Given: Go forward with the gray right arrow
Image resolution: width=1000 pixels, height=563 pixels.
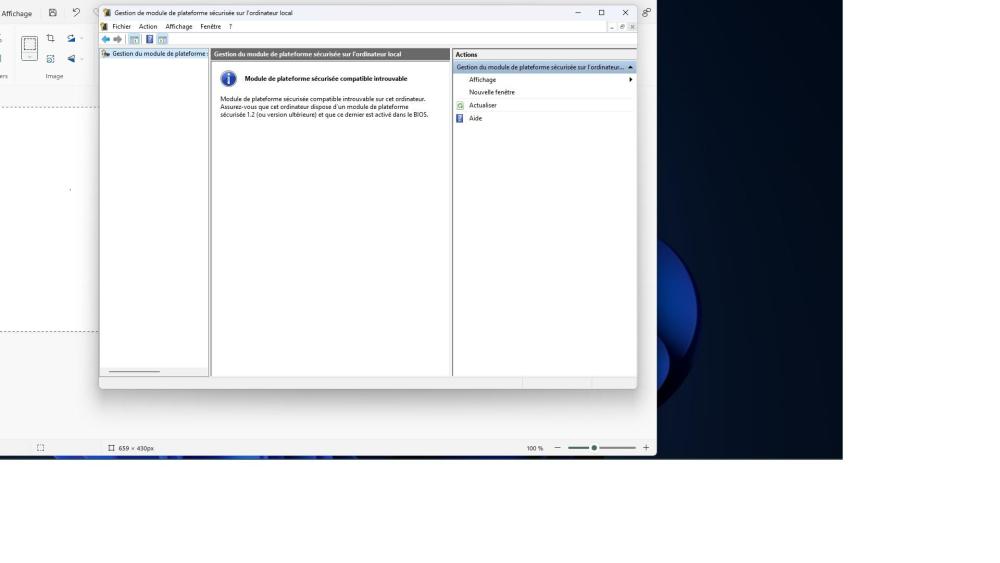Looking at the screenshot, I should (x=117, y=40).
